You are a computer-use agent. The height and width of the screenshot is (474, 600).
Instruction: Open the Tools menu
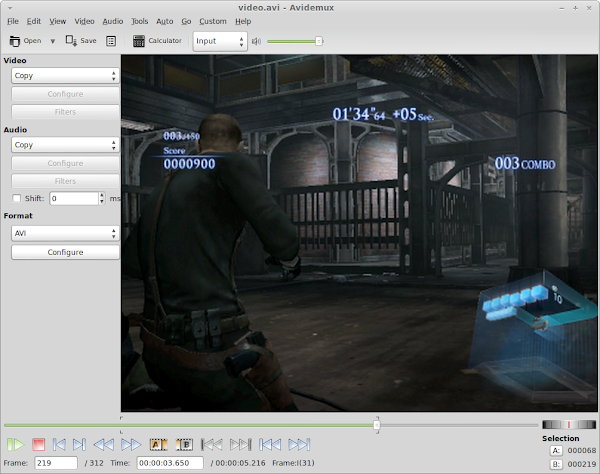click(139, 21)
